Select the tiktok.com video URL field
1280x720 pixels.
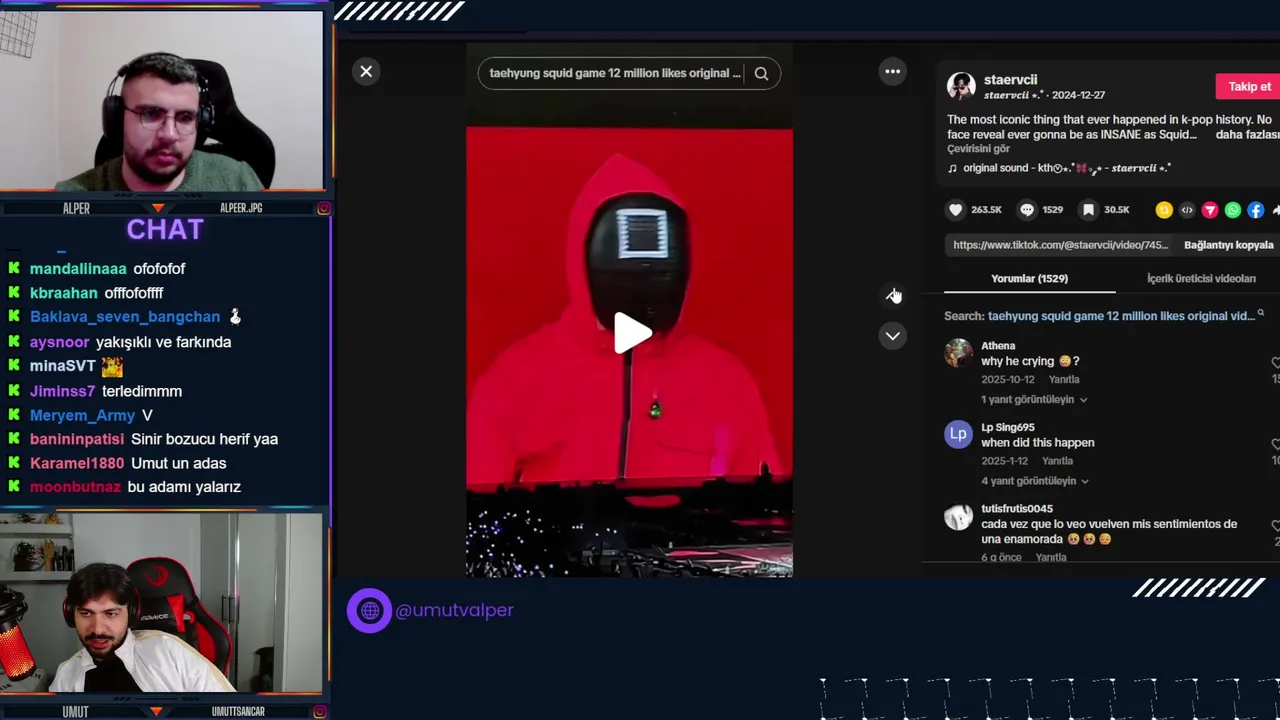pyautogui.click(x=1060, y=245)
